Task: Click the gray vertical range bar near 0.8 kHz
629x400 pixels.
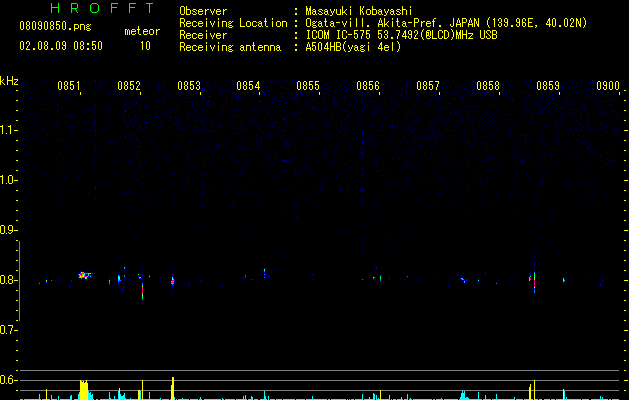Action: 19,281
